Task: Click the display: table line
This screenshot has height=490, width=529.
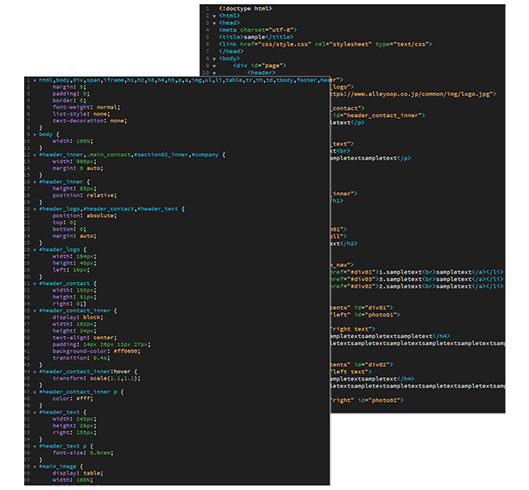Action: 78,473
